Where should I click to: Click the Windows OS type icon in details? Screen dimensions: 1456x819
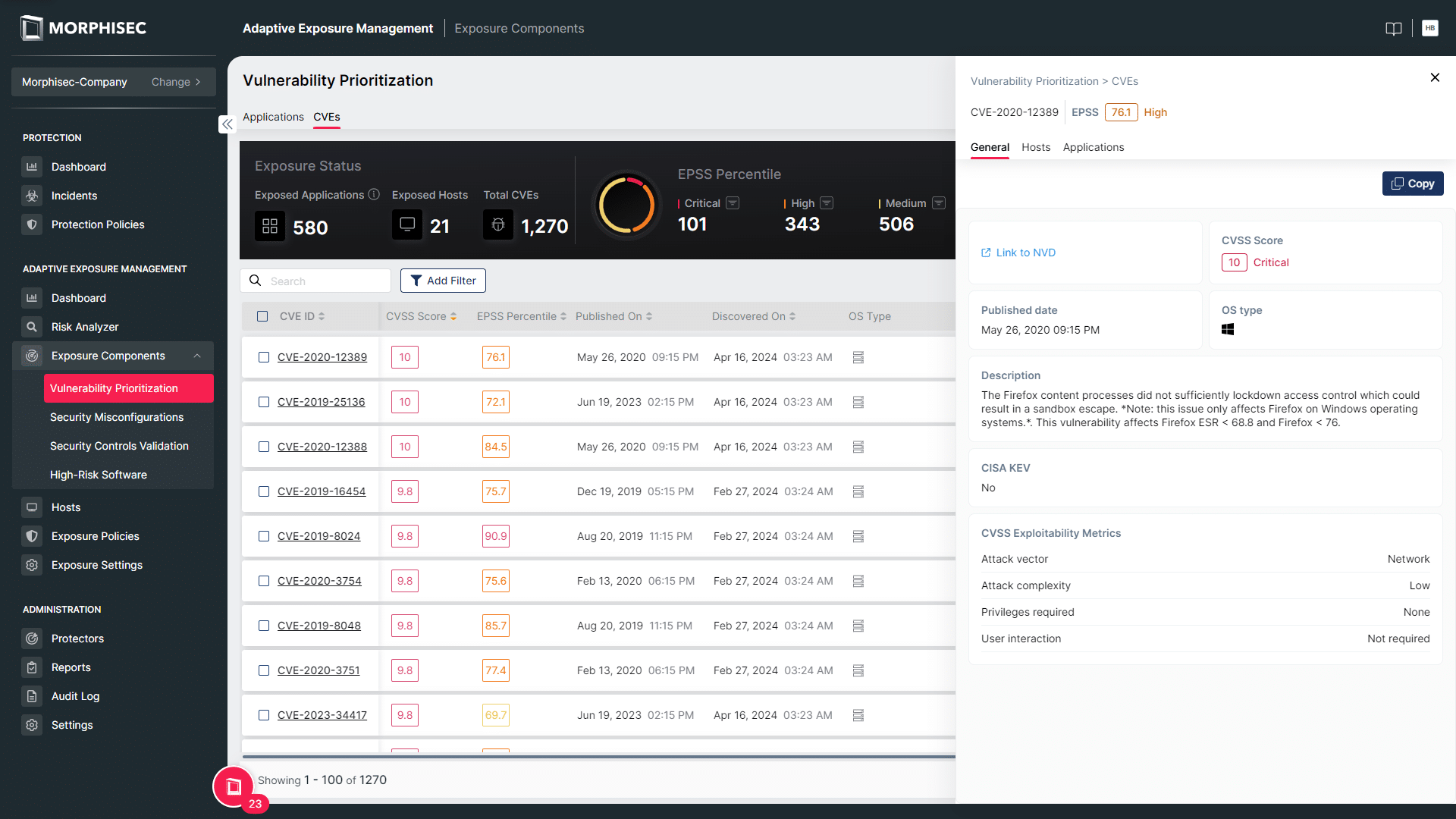click(1228, 329)
